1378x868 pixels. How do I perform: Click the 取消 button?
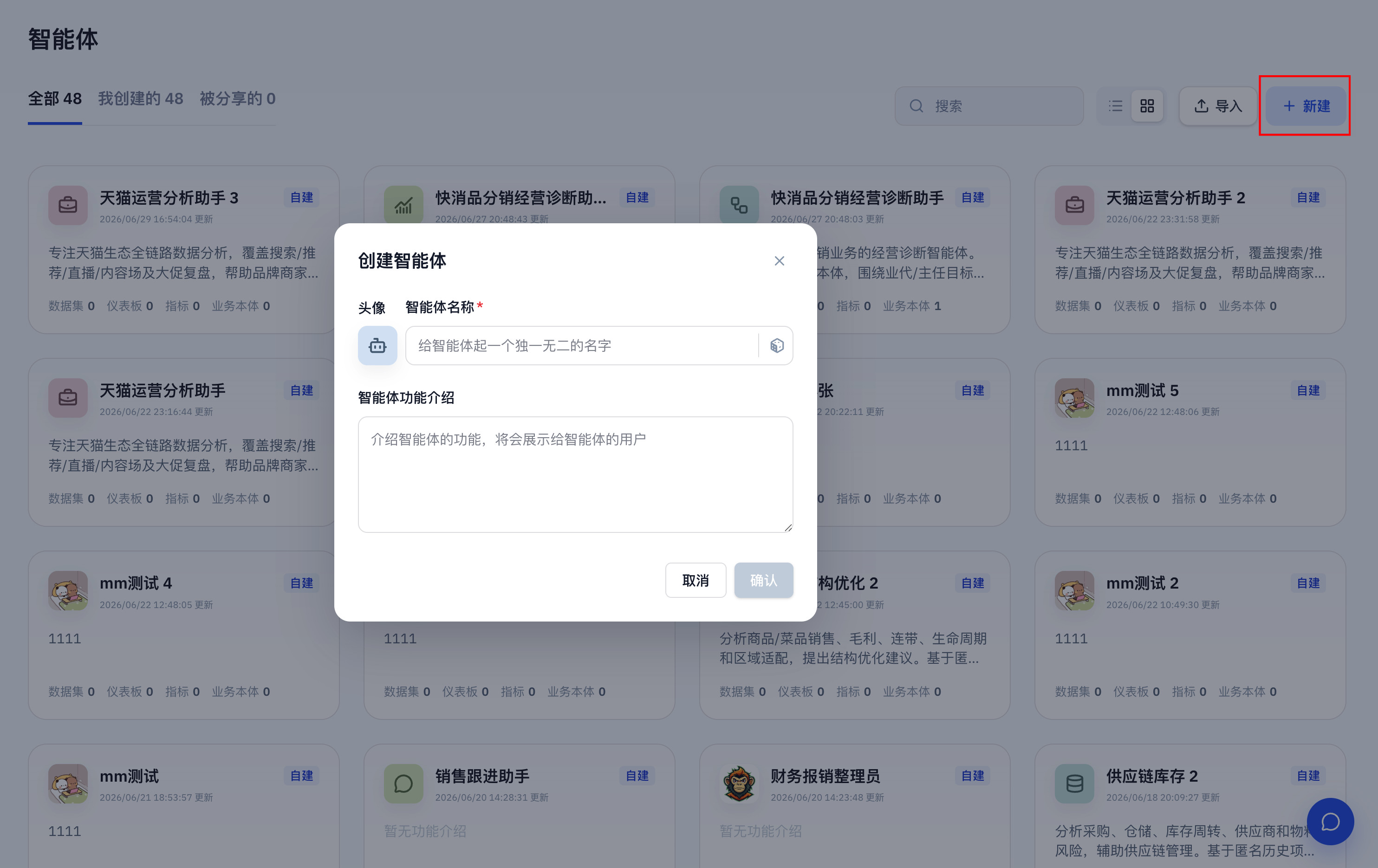(x=695, y=580)
